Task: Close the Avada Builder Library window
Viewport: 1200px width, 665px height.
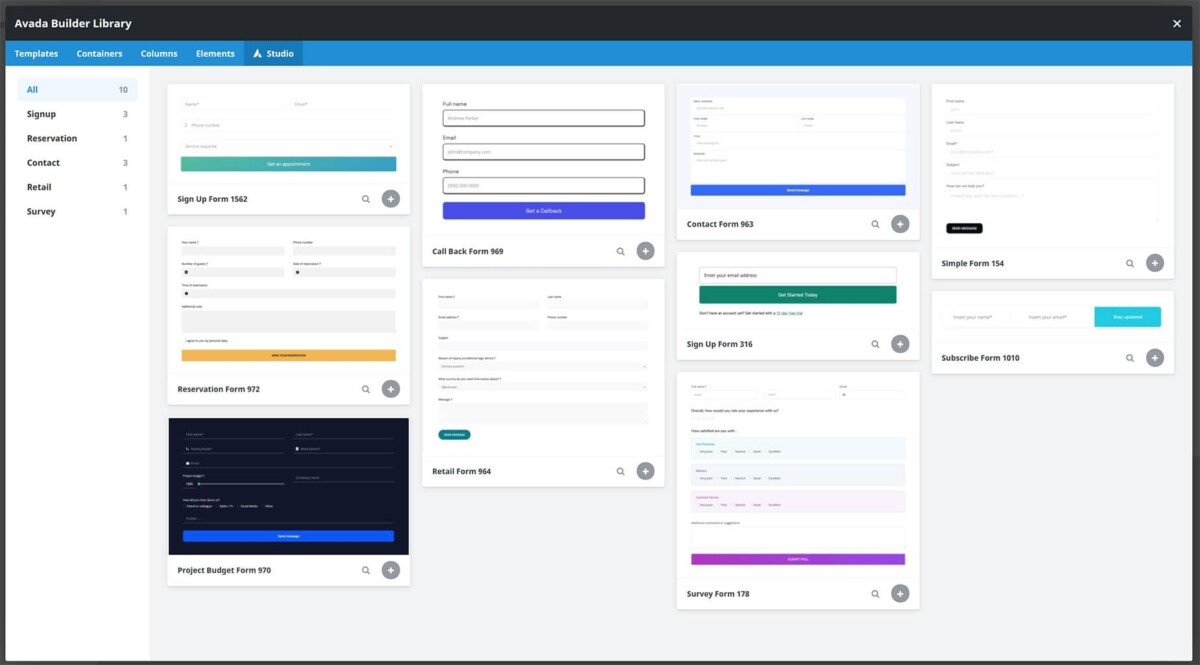Action: [1176, 22]
